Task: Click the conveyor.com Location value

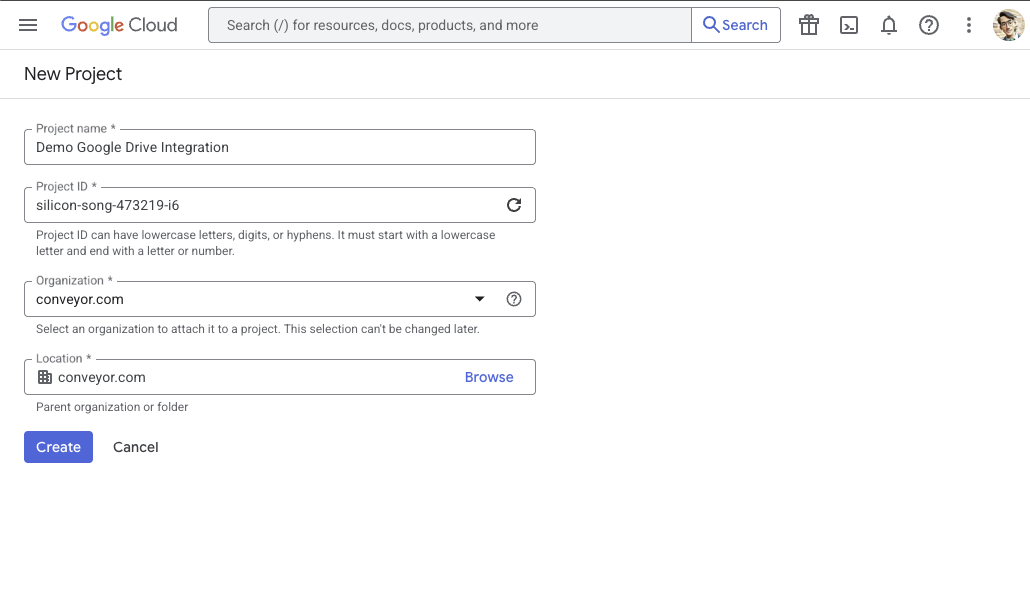Action: pos(102,377)
